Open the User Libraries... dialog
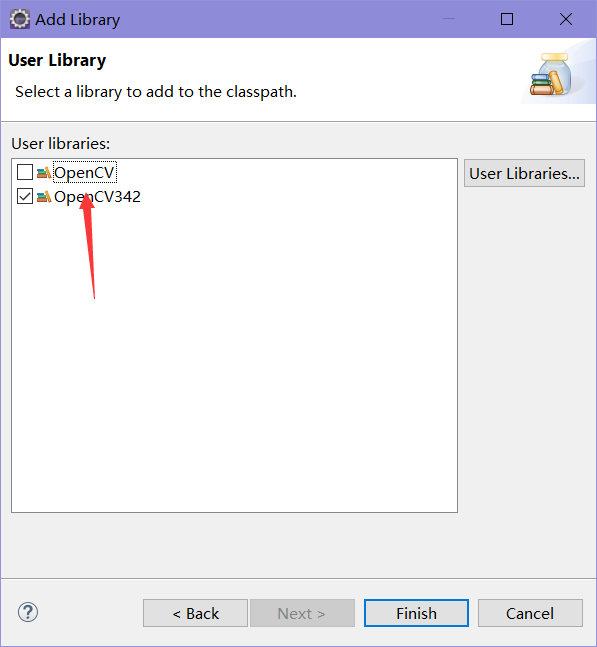This screenshot has width=597, height=647. [524, 173]
